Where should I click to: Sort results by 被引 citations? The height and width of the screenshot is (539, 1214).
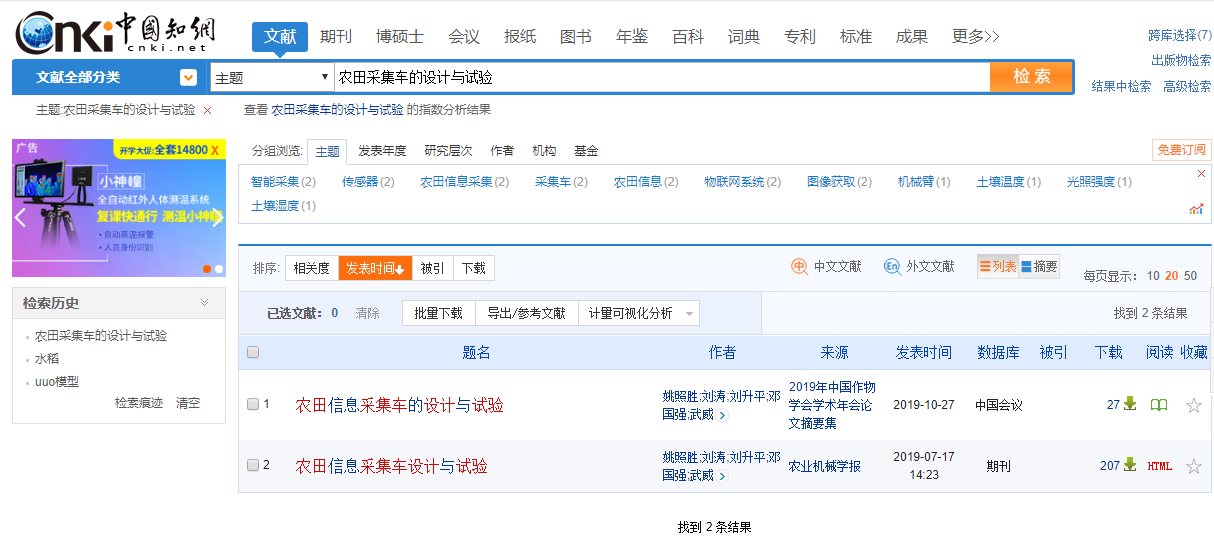[432, 268]
